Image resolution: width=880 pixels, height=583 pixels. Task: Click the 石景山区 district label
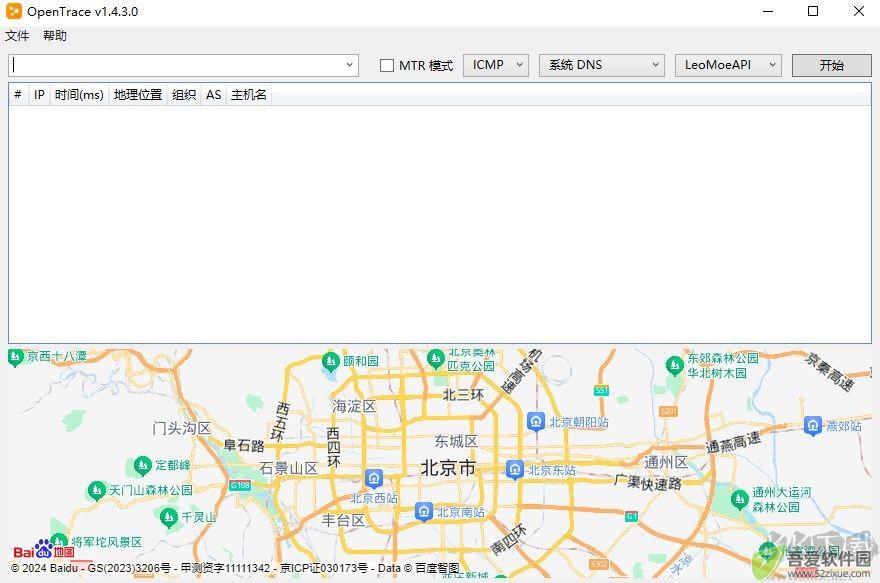[288, 467]
